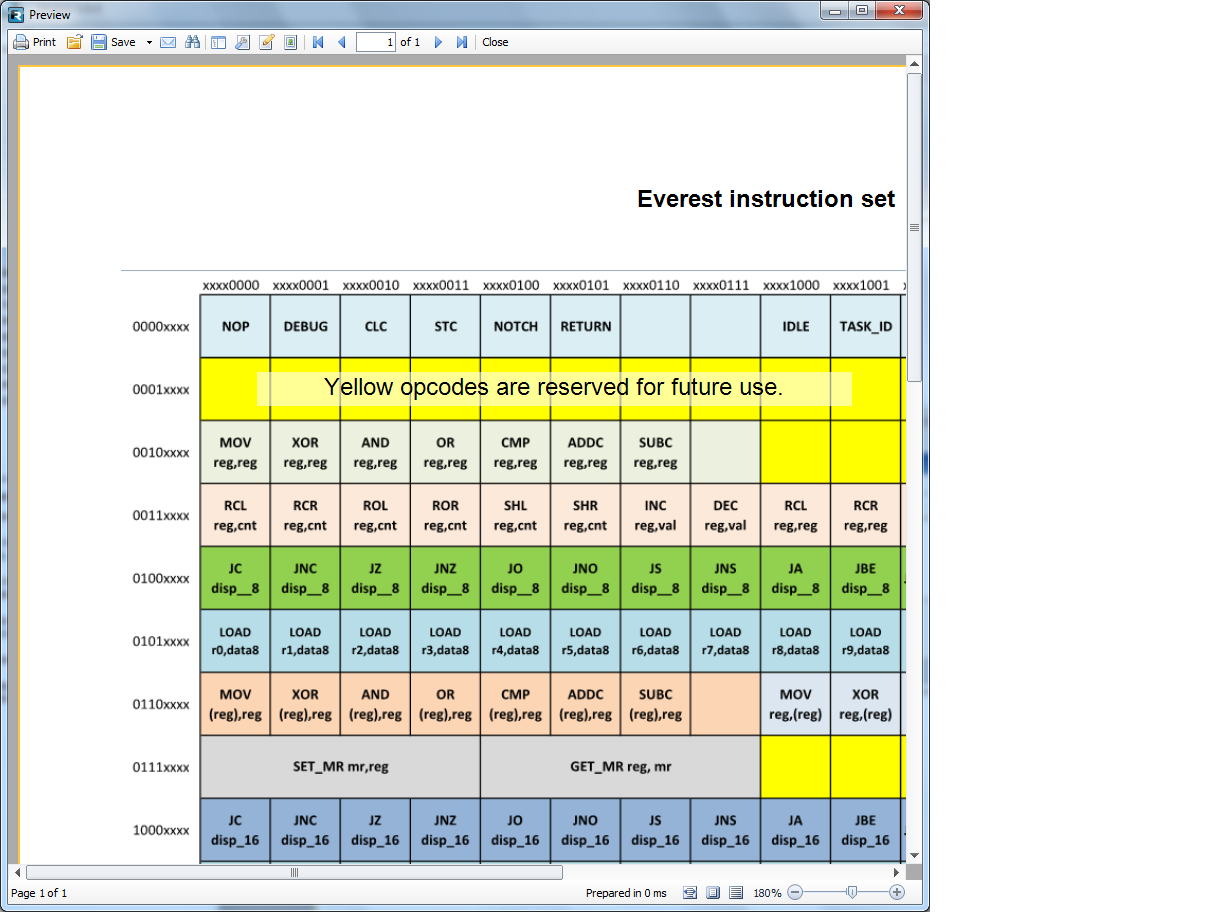Send report by email envelope icon
Viewport: 1232px width, 912px height.
point(168,42)
